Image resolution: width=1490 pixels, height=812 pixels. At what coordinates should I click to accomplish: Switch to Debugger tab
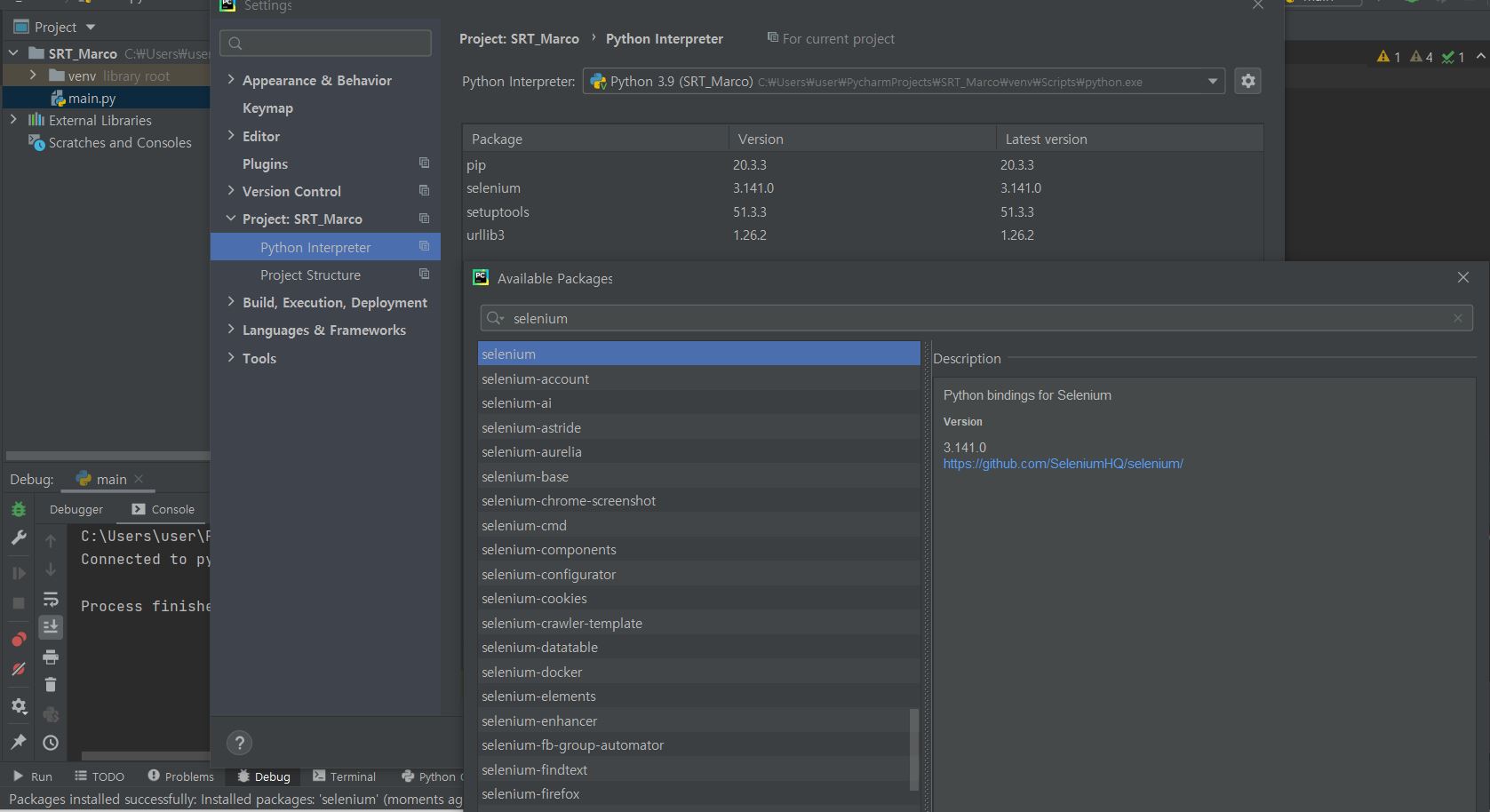(x=76, y=509)
